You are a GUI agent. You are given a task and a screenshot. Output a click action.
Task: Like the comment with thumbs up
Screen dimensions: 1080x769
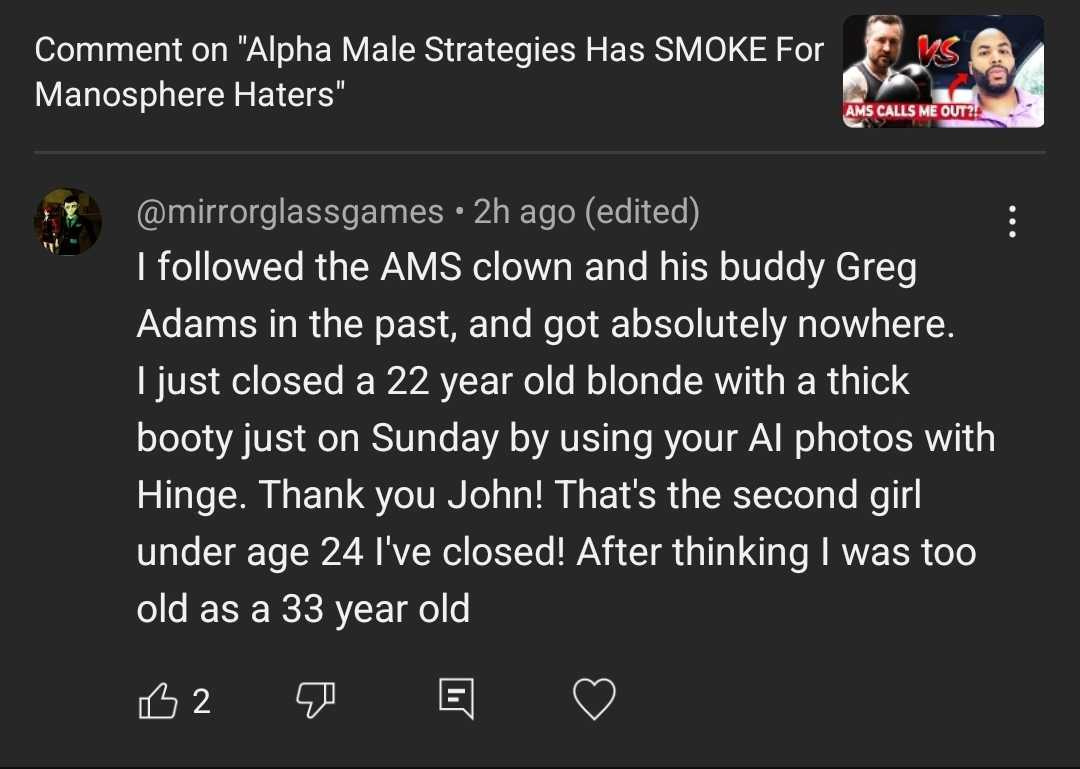(x=156, y=702)
